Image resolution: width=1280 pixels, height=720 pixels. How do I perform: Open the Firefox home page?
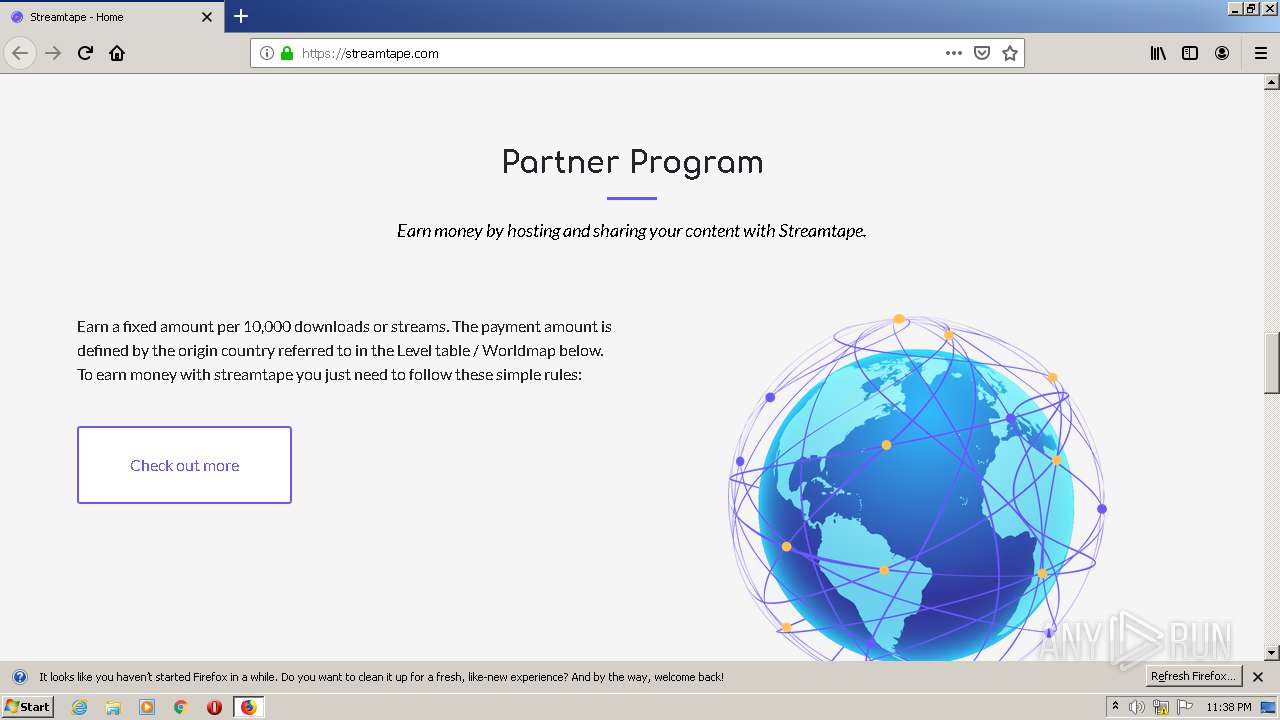[x=117, y=53]
